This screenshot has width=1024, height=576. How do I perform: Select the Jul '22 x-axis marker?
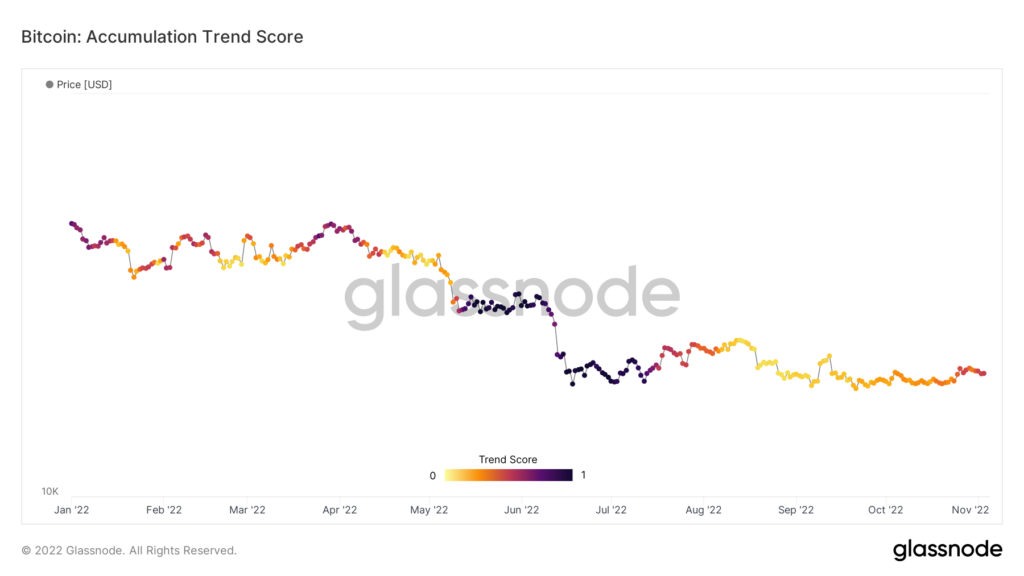point(610,510)
